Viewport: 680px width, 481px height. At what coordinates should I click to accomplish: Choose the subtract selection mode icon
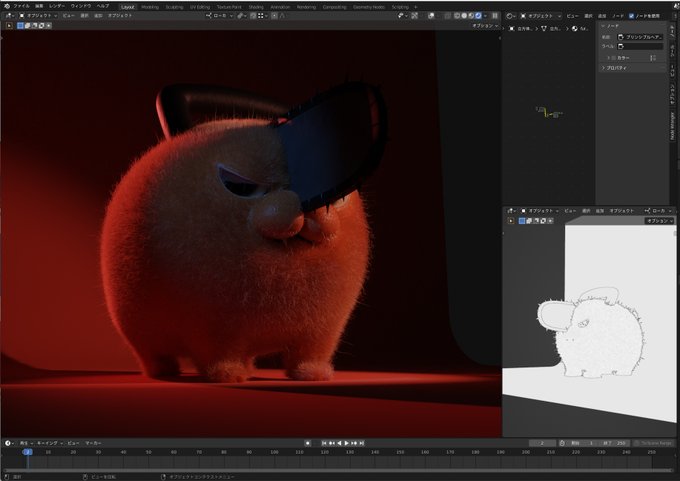pyautogui.click(x=34, y=26)
